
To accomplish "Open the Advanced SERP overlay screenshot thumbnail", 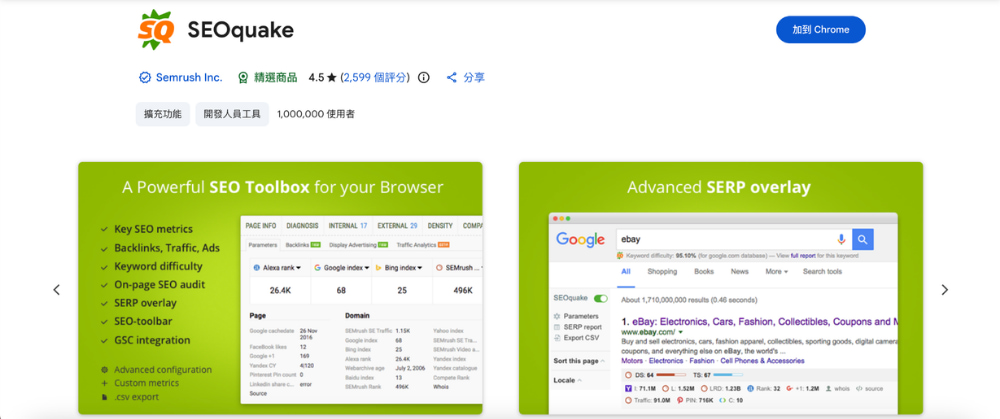I will 720,288.
